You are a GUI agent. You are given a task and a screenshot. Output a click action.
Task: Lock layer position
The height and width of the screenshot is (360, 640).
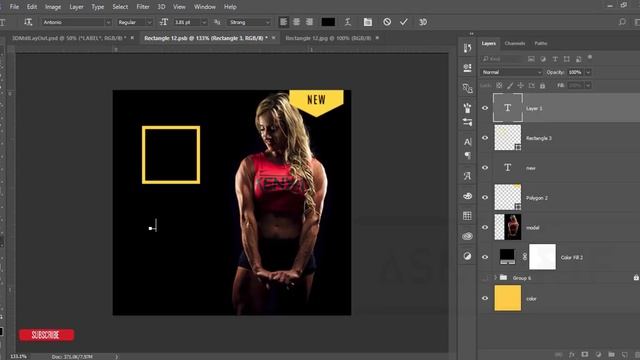coord(520,85)
